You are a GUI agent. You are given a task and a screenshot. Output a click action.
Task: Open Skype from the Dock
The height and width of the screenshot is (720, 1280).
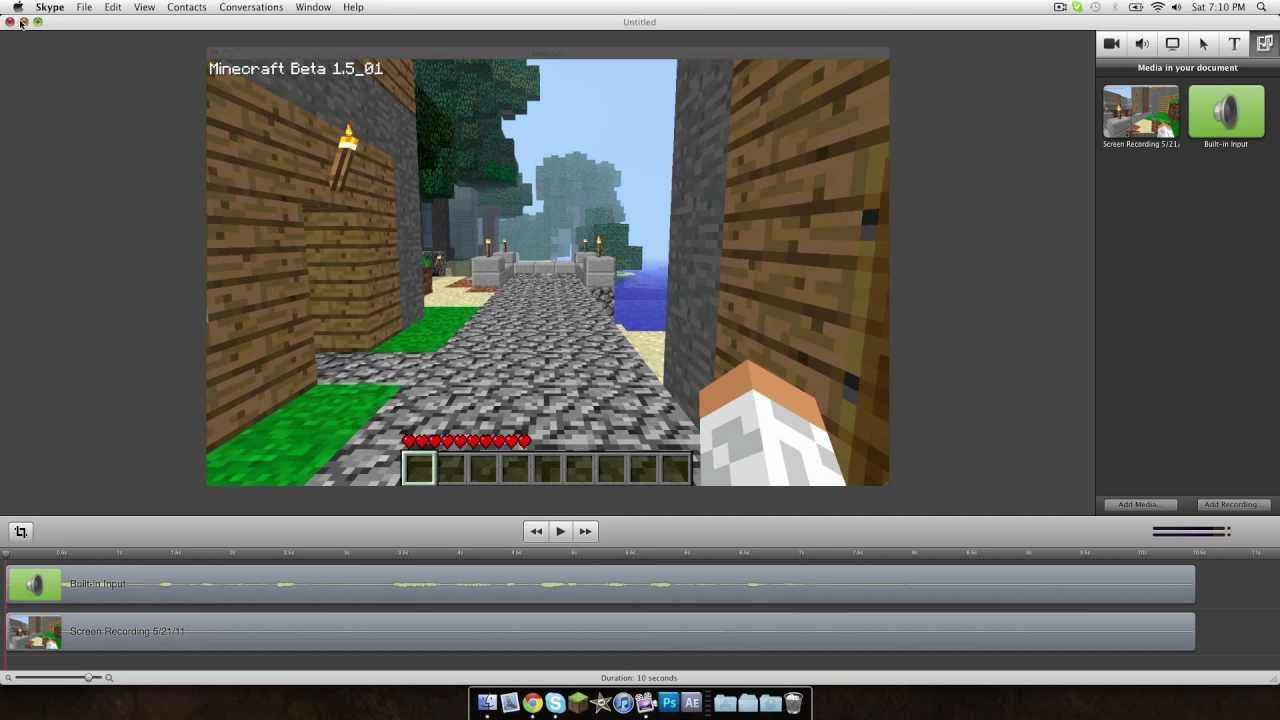[555, 703]
